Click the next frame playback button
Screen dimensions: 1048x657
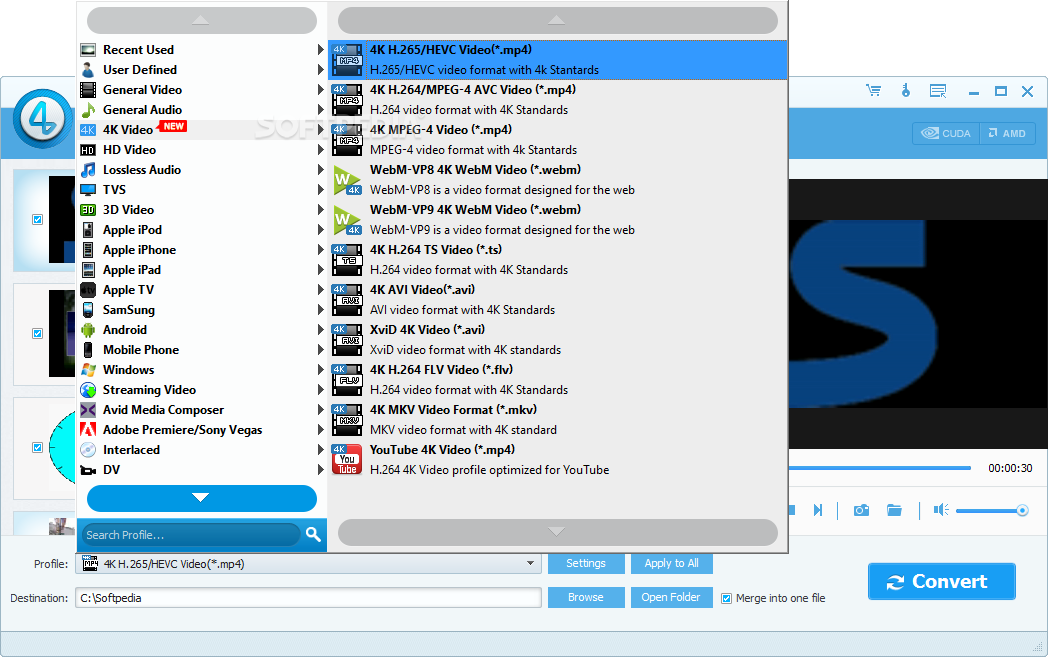point(817,511)
